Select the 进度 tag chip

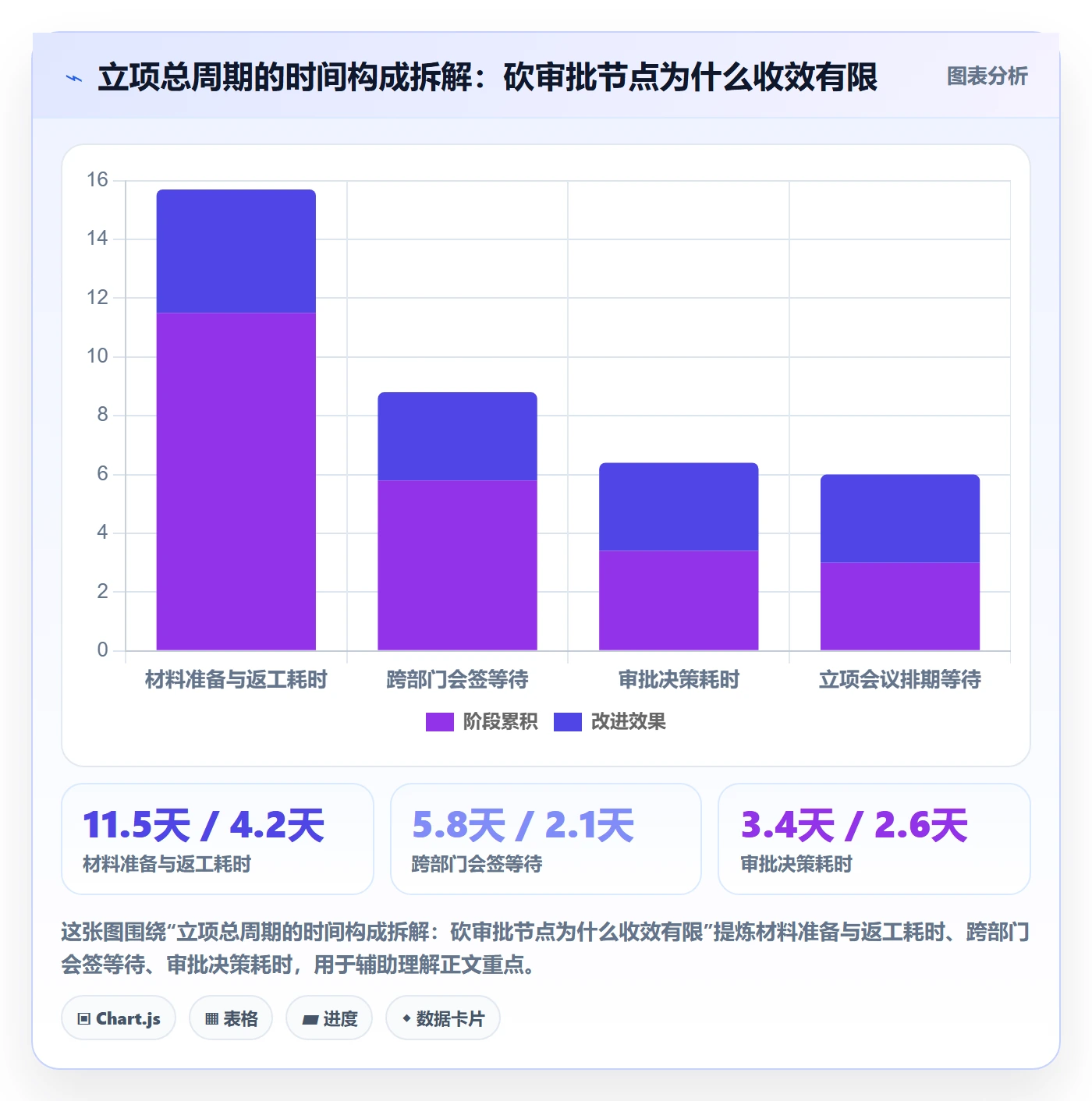pos(329,1018)
